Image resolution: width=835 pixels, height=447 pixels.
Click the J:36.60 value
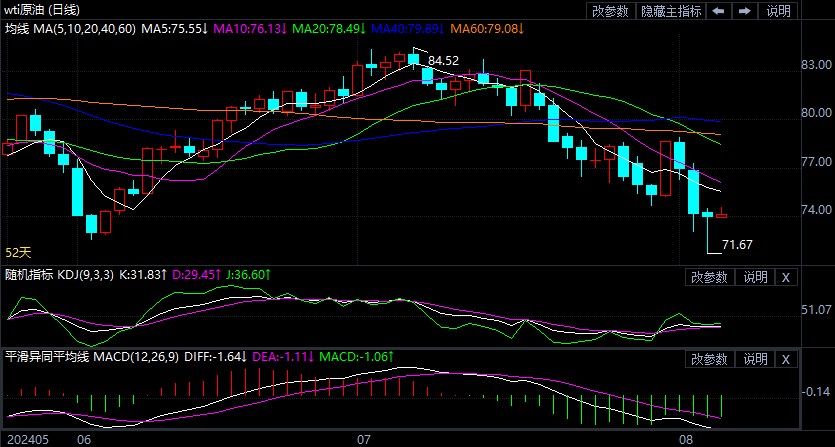coord(249,275)
